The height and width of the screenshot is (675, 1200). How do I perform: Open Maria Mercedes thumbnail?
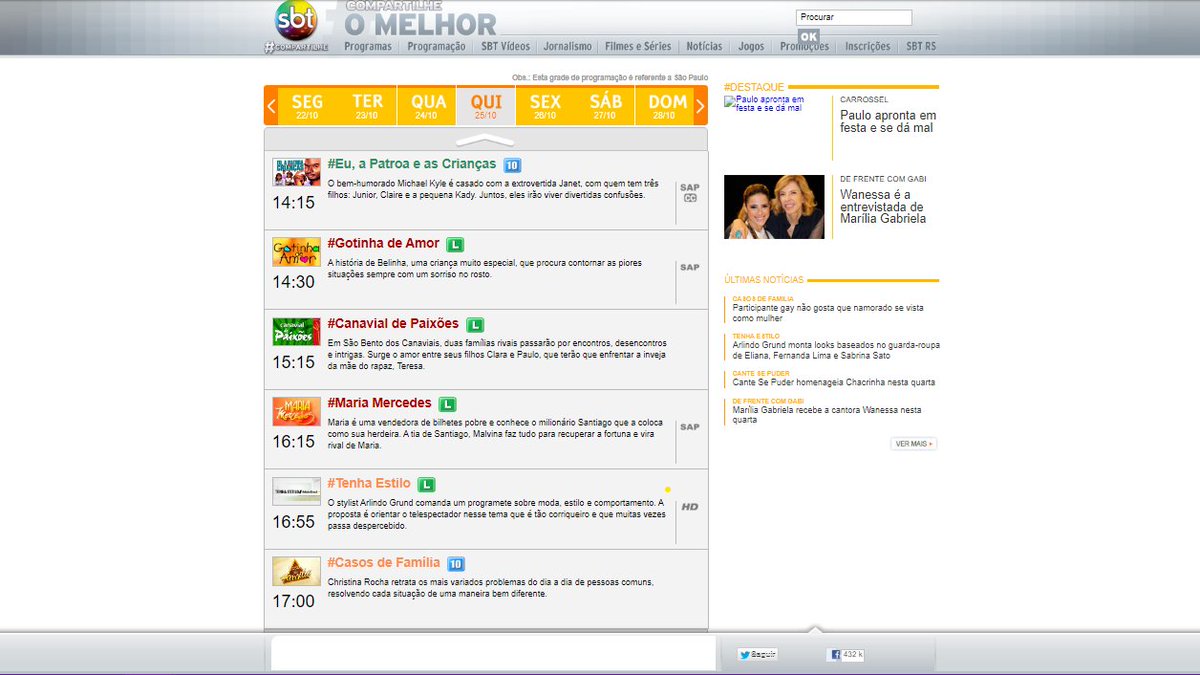[297, 412]
